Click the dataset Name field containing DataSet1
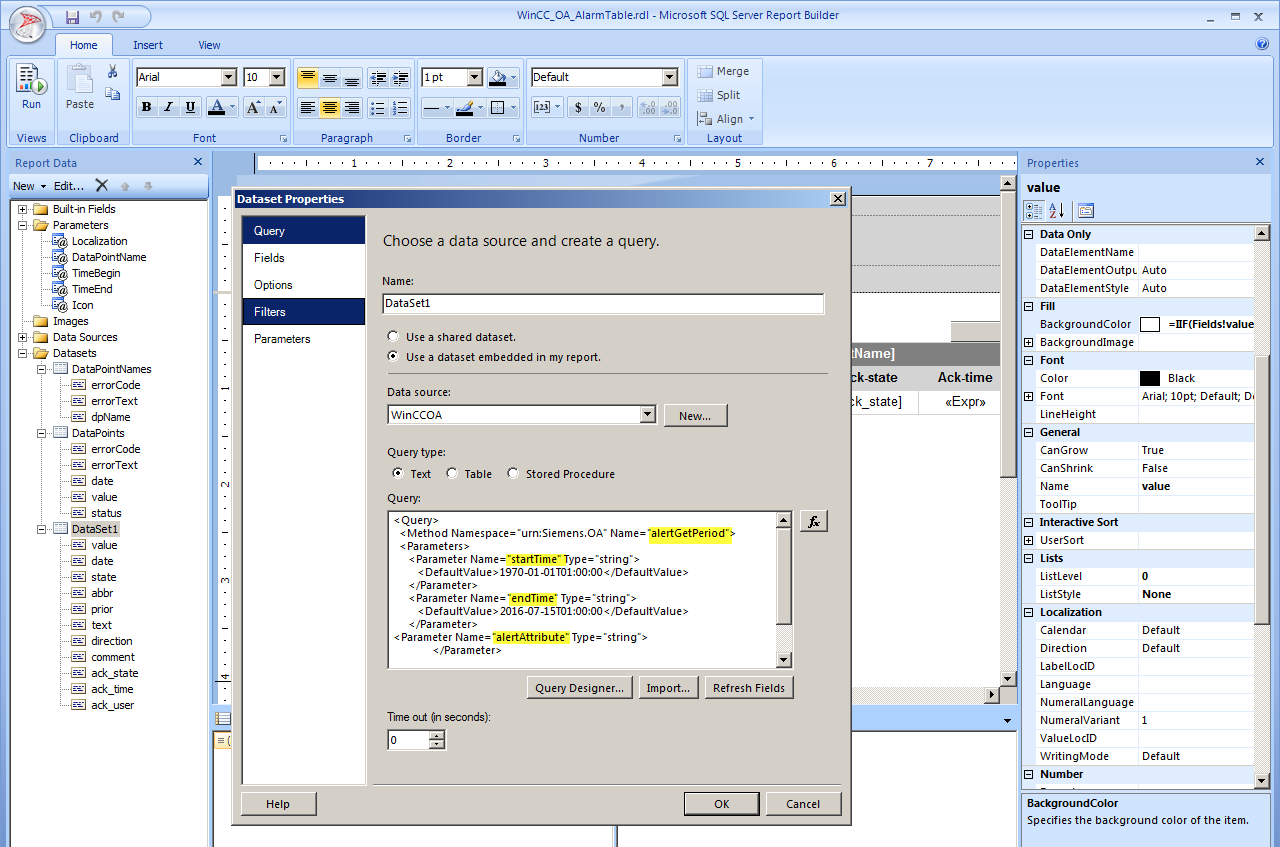 (603, 304)
